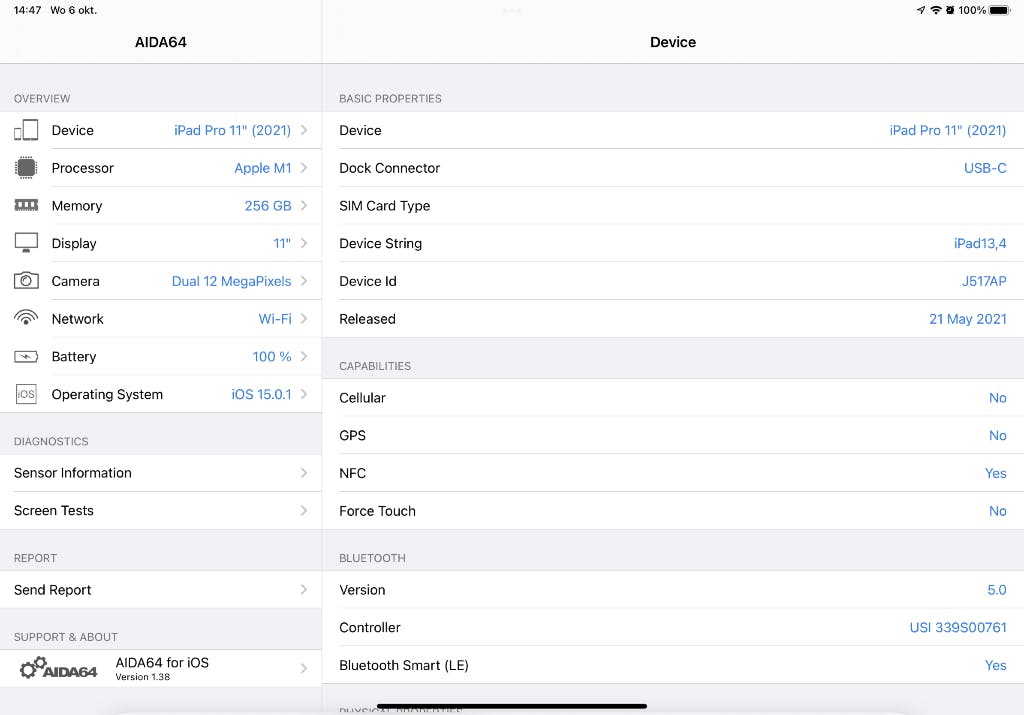1024x715 pixels.
Task: Click the 'iOS 15.0.1' value
Action: tap(261, 394)
